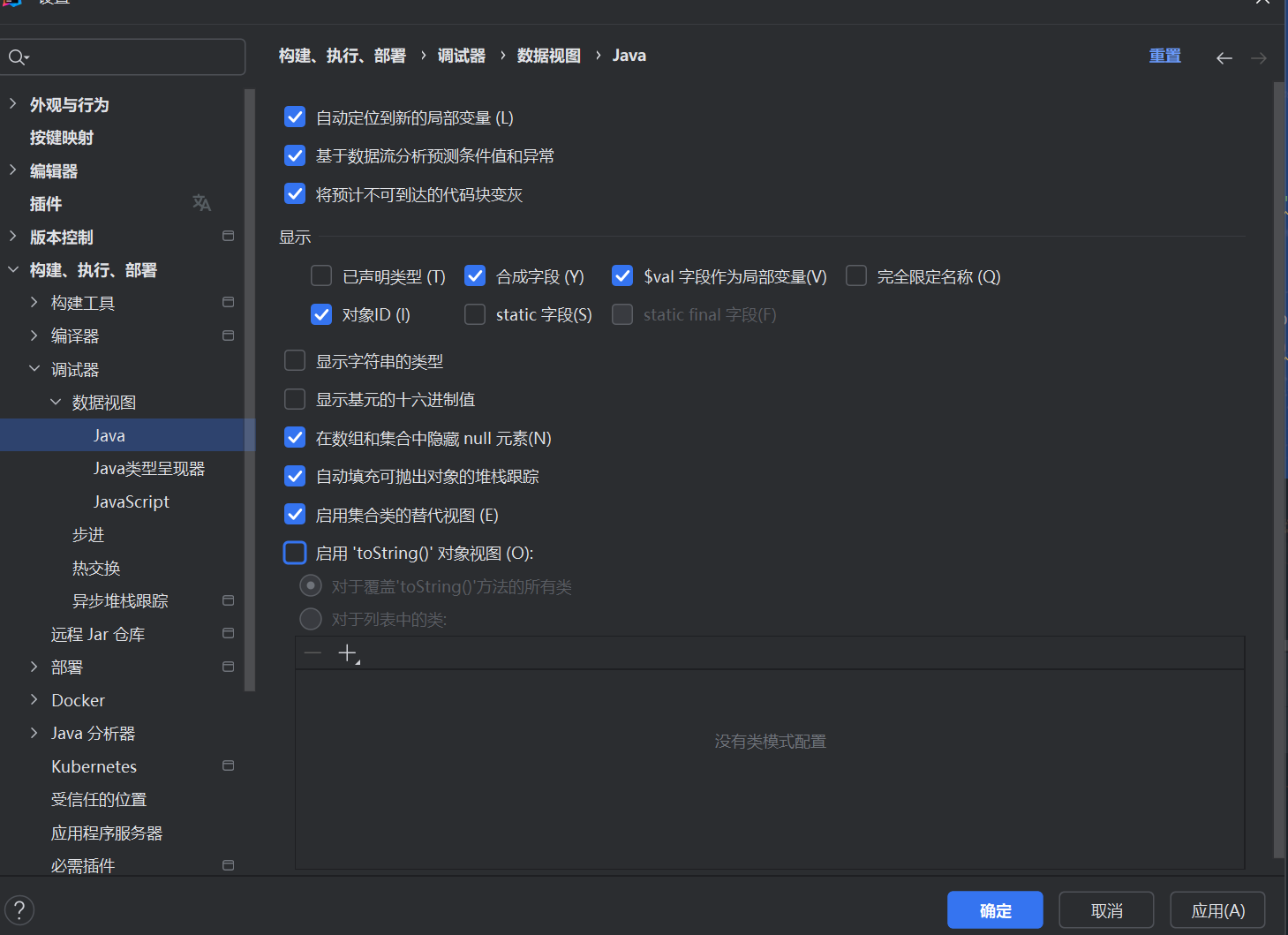Click the help question mark icon

pos(19,910)
